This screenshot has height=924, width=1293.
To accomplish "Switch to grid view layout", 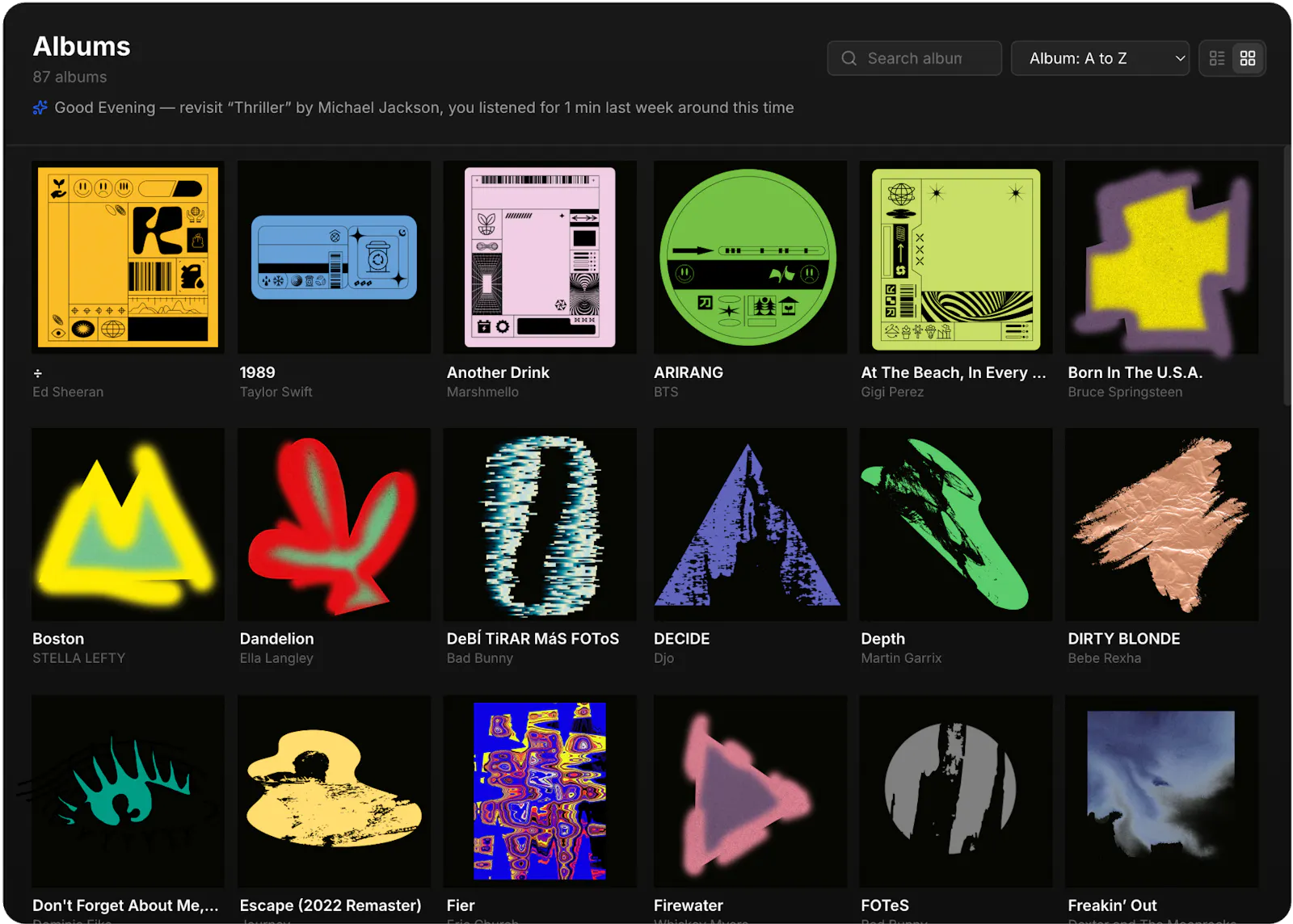I will [x=1248, y=58].
